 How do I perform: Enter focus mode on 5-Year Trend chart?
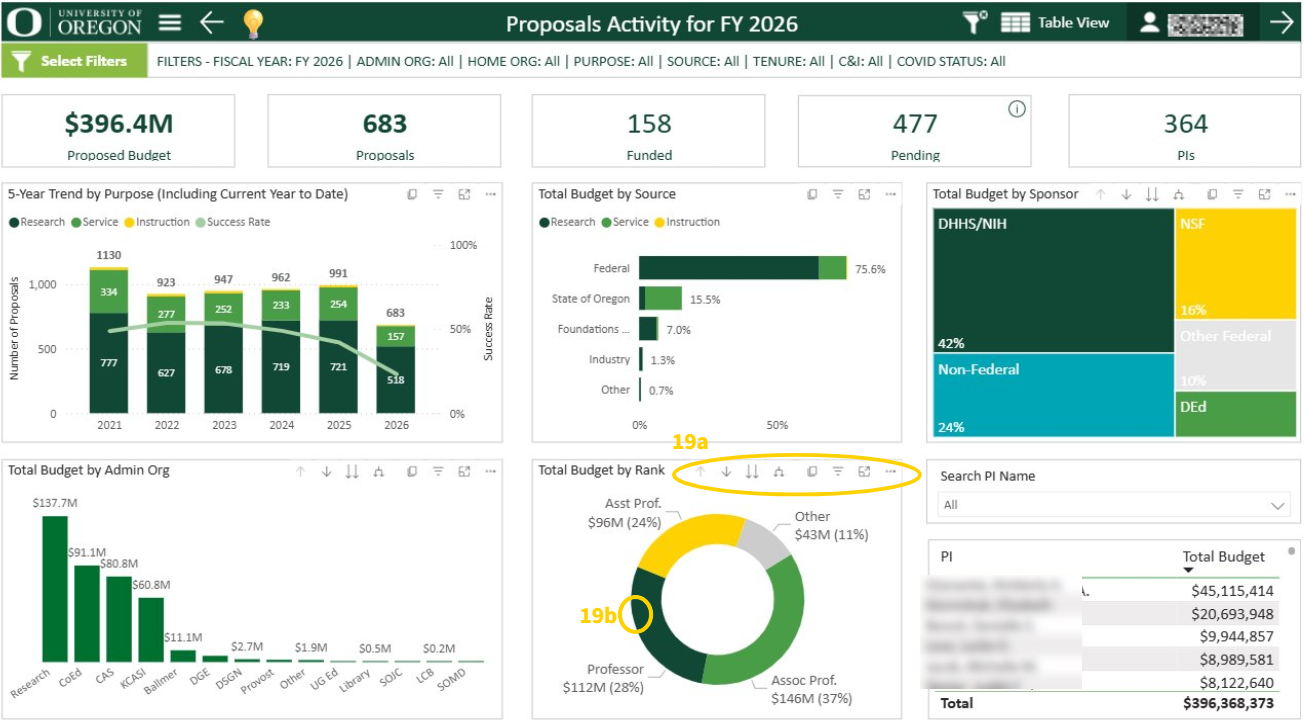coord(464,194)
